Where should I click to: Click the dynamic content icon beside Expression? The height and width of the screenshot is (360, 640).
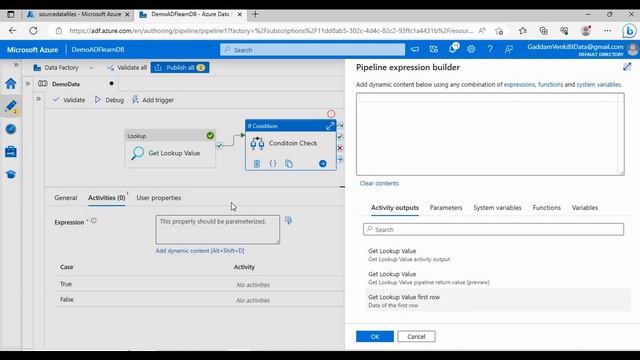288,220
